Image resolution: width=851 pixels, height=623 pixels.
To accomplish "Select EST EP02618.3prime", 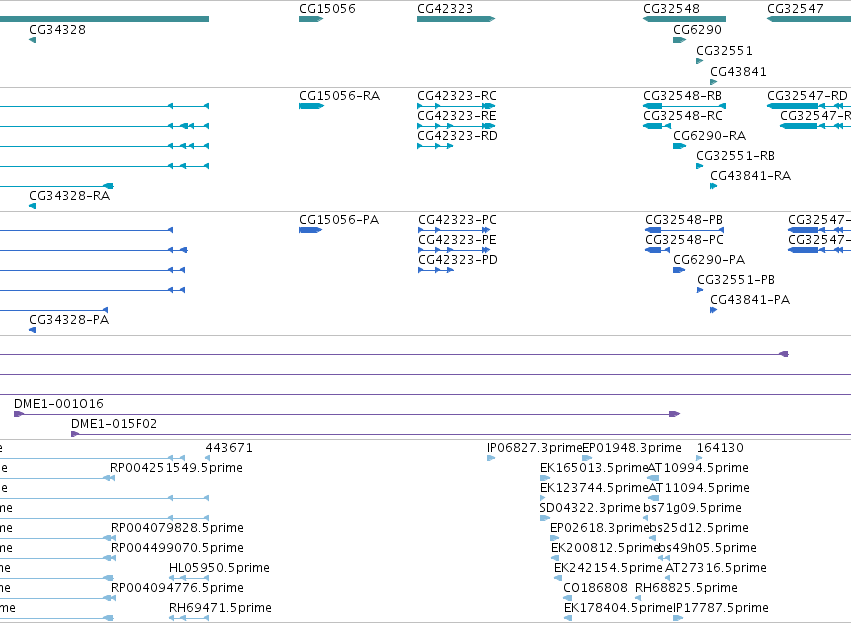I will (600, 528).
